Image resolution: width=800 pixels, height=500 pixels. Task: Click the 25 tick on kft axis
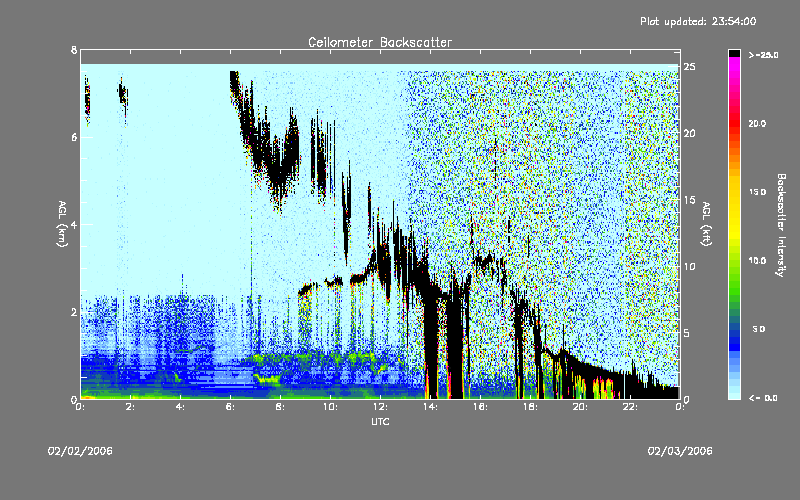(689, 67)
